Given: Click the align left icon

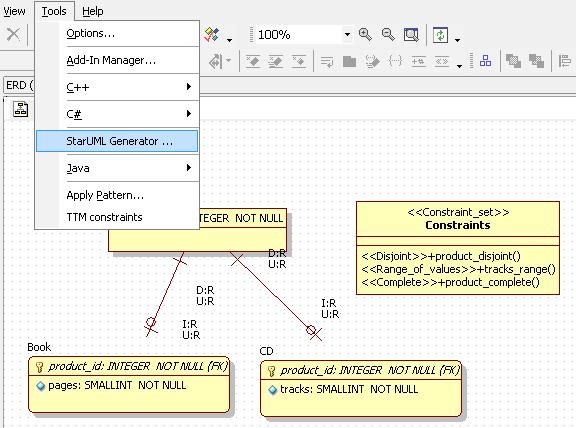Looking at the screenshot, I should click(565, 61).
